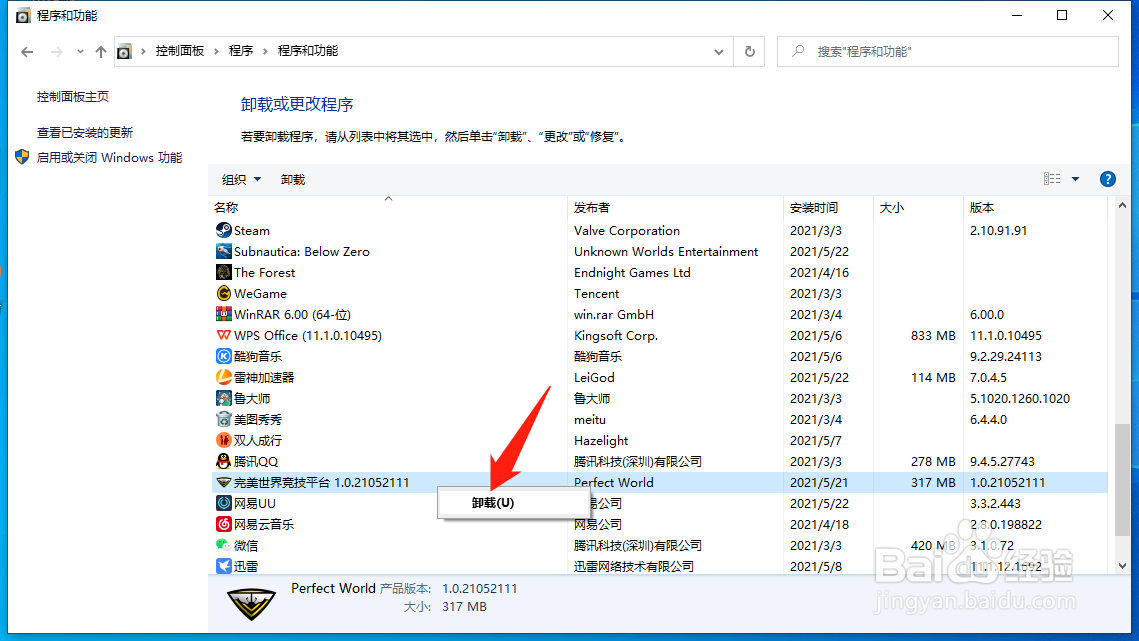Click inside the 搜索程序和功能 search box
Screen dimensions: 1139x641
(x=948, y=51)
